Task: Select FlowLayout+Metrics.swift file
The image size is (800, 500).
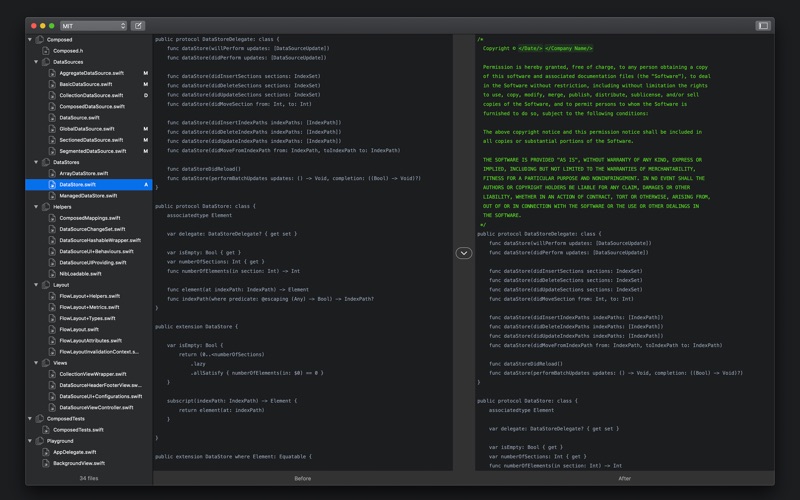Action: pyautogui.click(x=89, y=307)
